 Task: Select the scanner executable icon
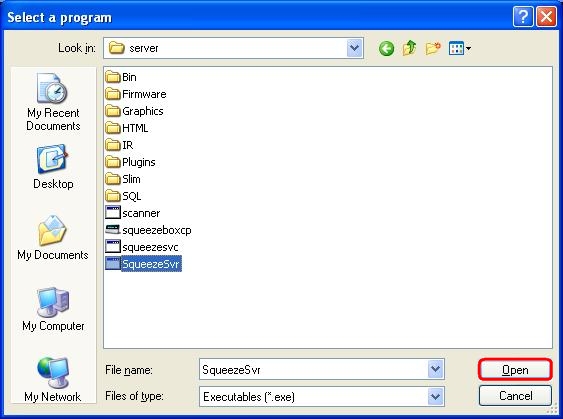tap(113, 213)
